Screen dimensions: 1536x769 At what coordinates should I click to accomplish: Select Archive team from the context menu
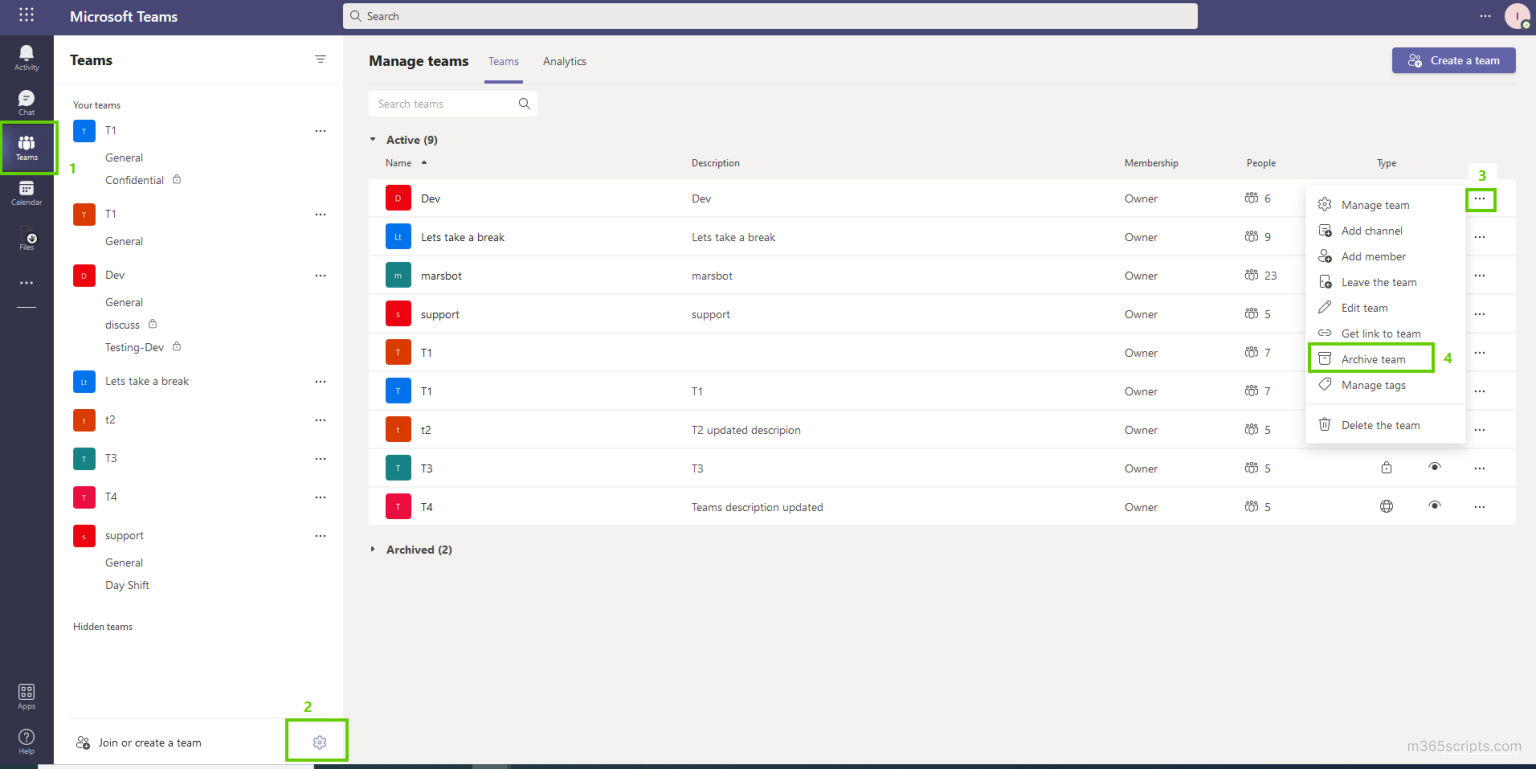click(x=1370, y=358)
